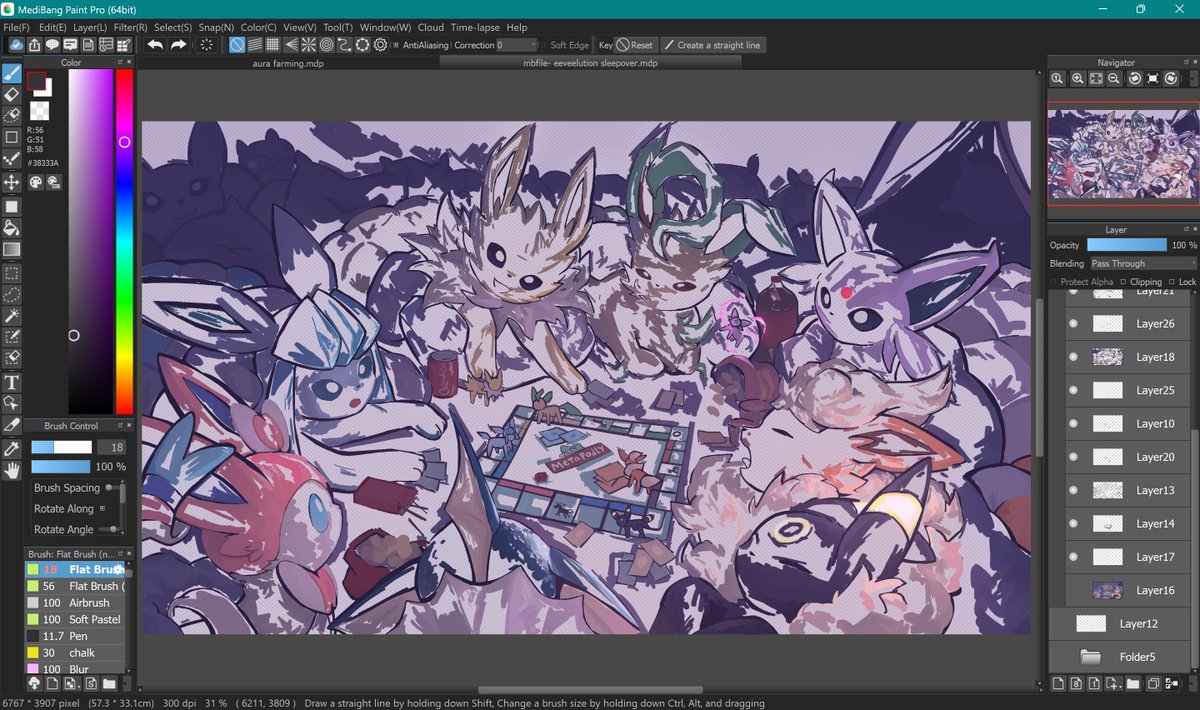Select the Hand pan tool
Viewport: 1200px width, 710px height.
[x=12, y=470]
